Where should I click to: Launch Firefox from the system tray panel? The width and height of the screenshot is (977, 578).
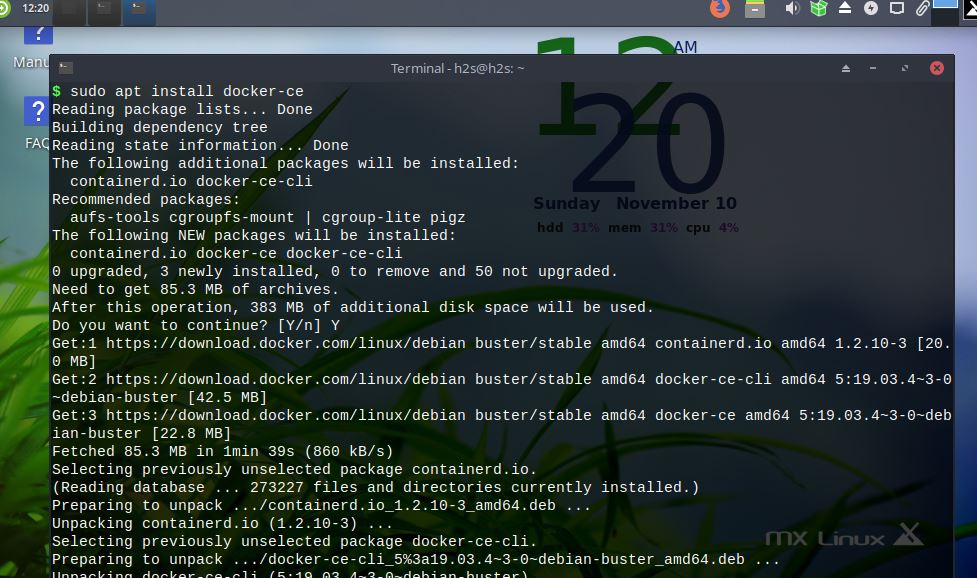pyautogui.click(x=720, y=10)
